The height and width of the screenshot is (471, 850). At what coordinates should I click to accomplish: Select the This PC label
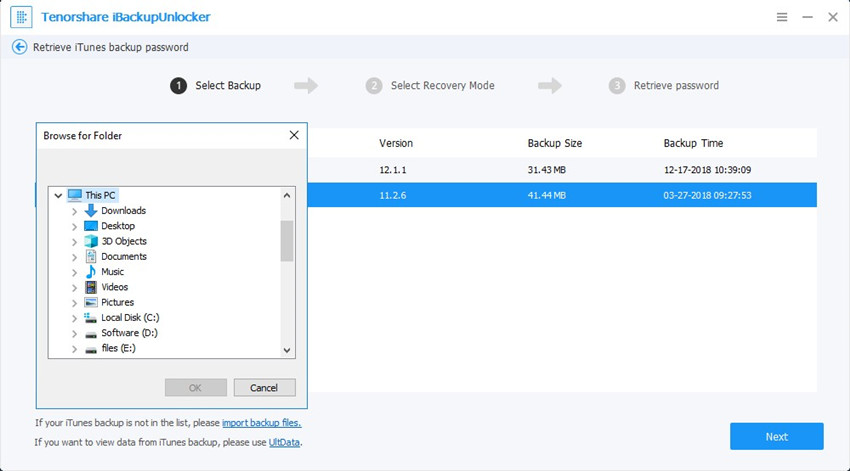pos(100,195)
